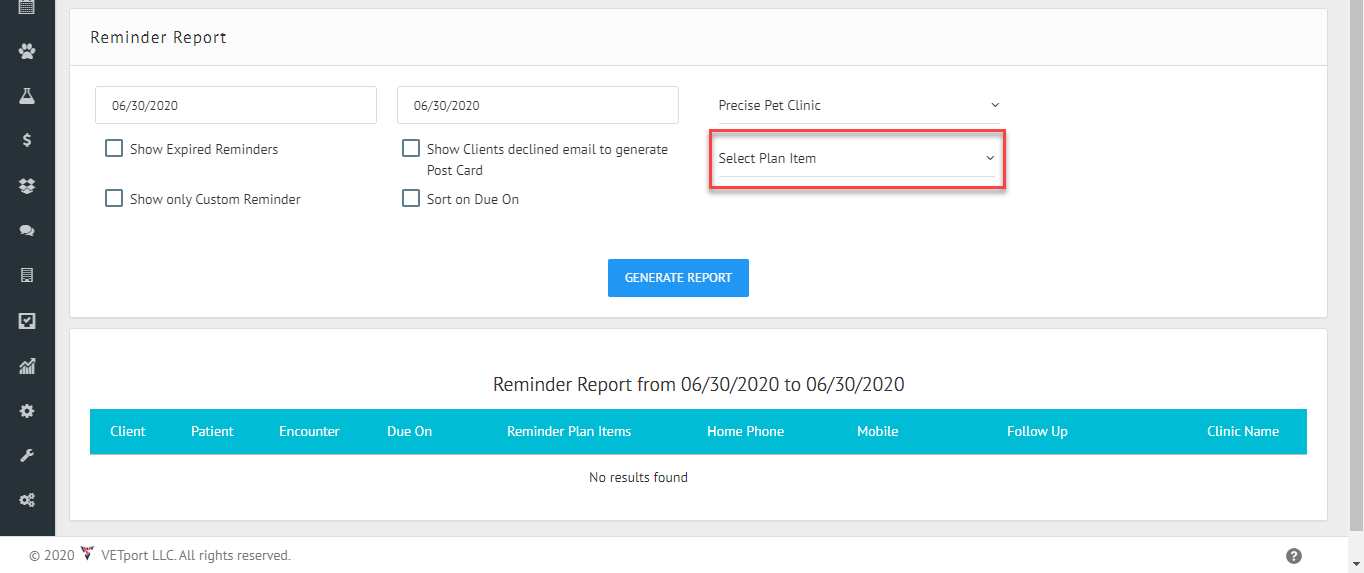Open the Precise Pet Clinic dropdown
This screenshot has height=573, width=1364.
[858, 105]
